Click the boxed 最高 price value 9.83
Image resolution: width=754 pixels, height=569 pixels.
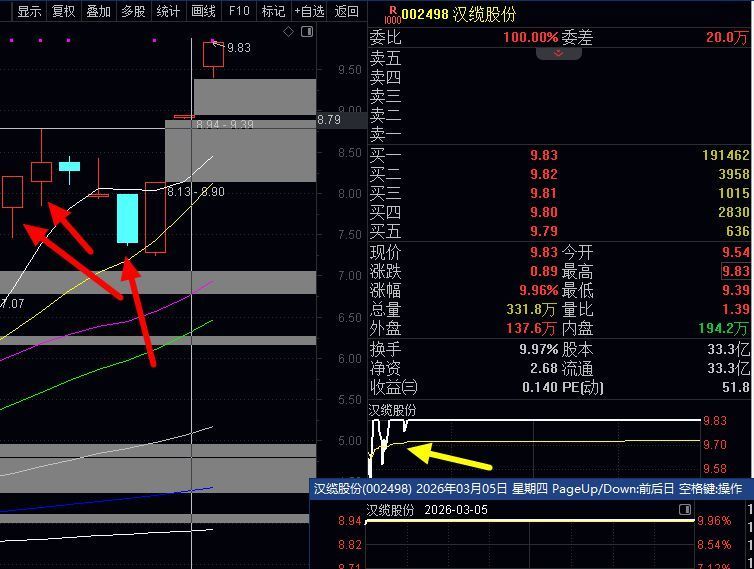(x=735, y=271)
